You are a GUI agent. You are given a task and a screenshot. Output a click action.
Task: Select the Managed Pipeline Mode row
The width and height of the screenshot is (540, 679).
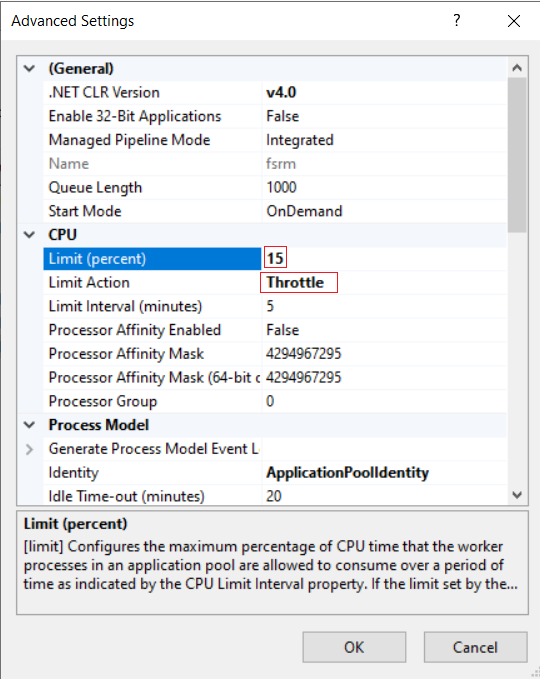(x=275, y=140)
